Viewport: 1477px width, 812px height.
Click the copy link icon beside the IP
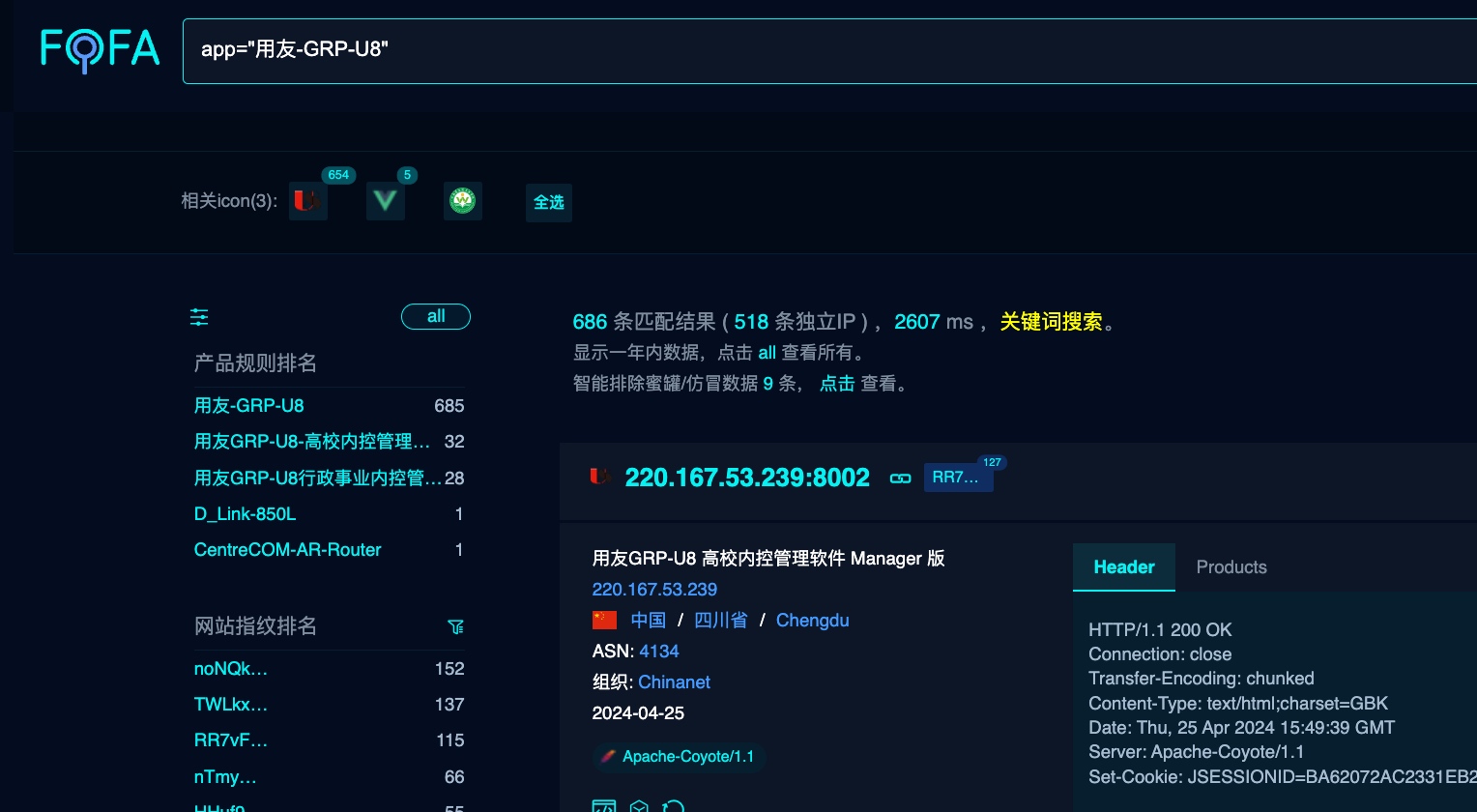coord(900,478)
